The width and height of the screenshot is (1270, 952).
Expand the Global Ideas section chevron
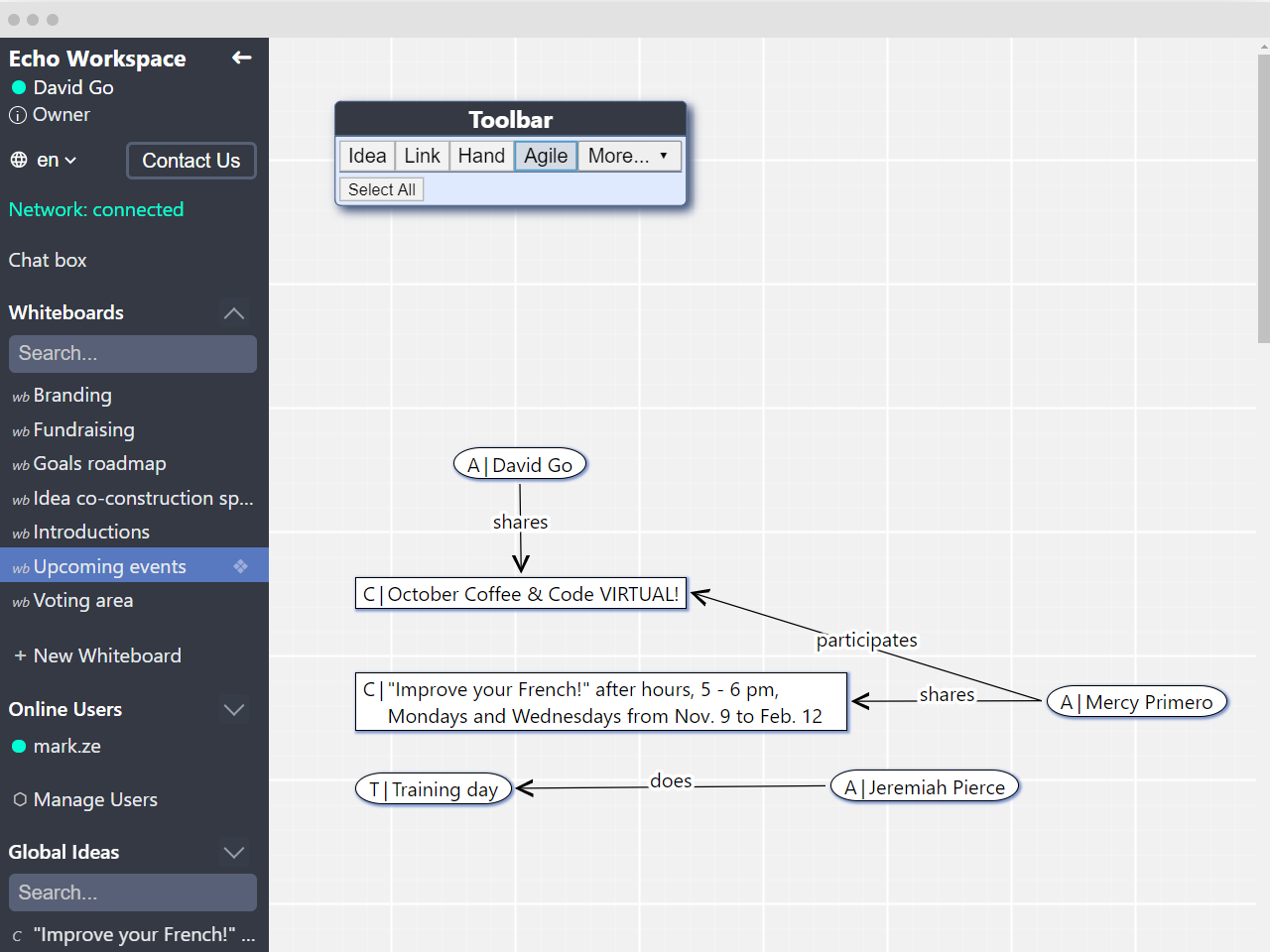pos(234,853)
